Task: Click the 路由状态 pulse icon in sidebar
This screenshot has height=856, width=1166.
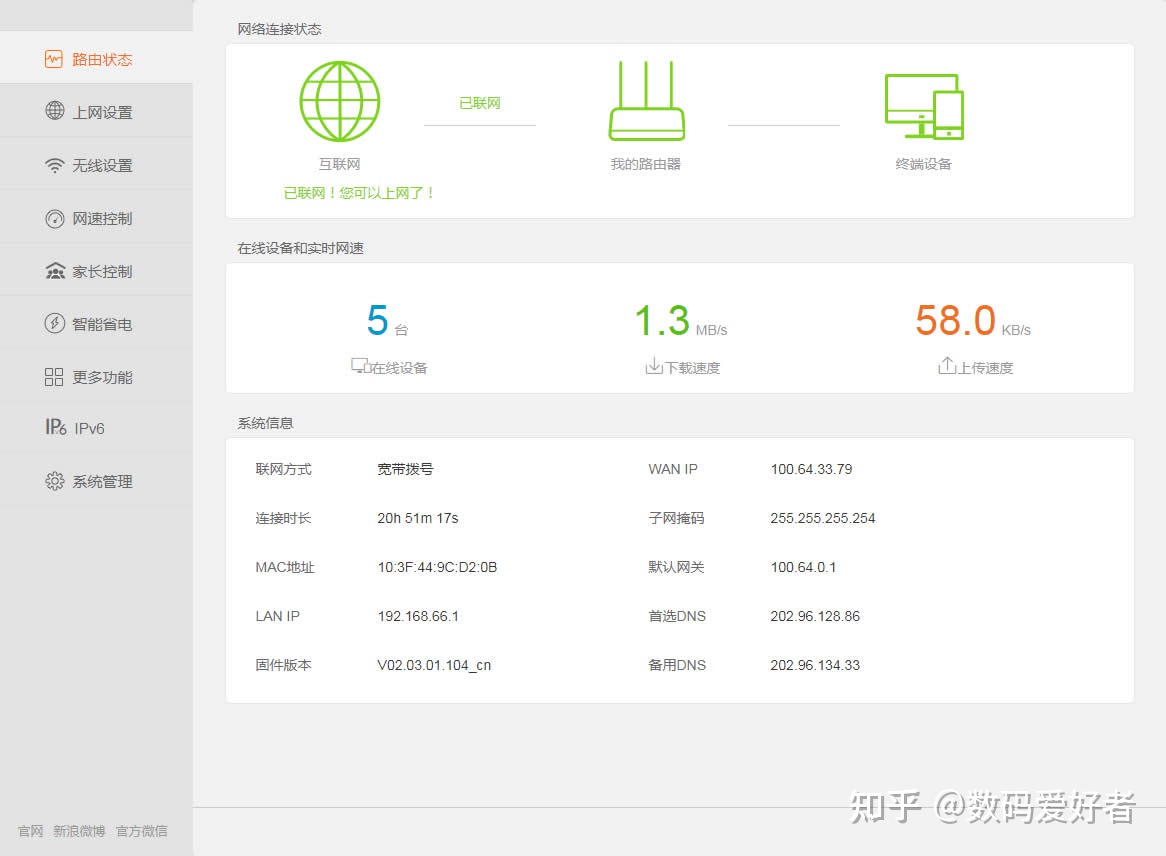Action: [54, 59]
